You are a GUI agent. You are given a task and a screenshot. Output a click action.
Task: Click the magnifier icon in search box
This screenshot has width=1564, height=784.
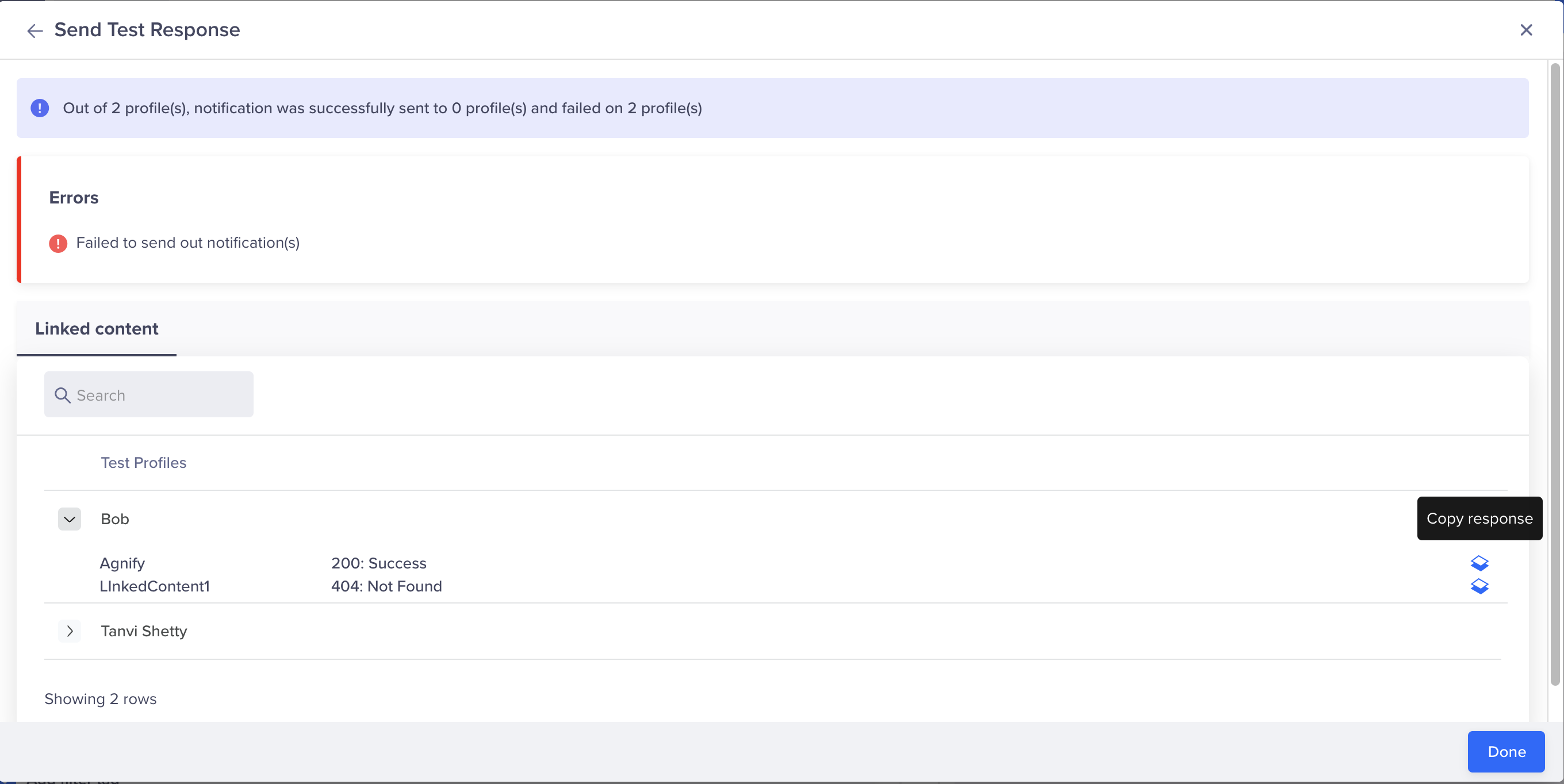63,395
